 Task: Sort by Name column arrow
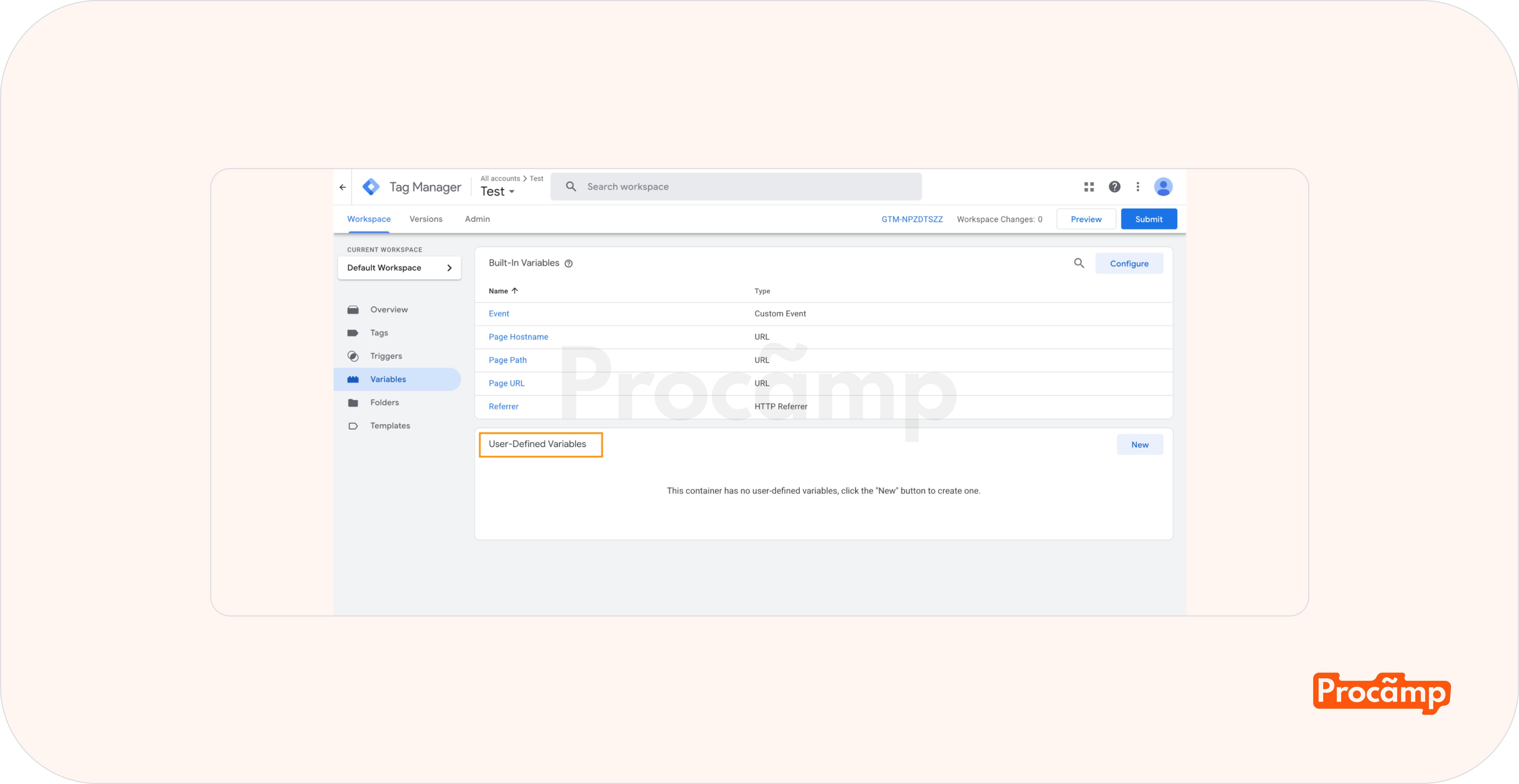514,291
